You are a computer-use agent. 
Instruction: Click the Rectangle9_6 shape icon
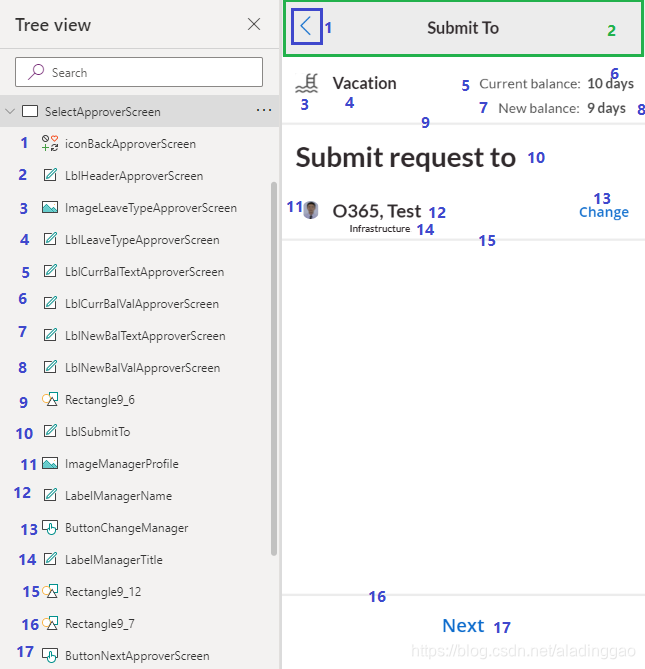click(50, 399)
